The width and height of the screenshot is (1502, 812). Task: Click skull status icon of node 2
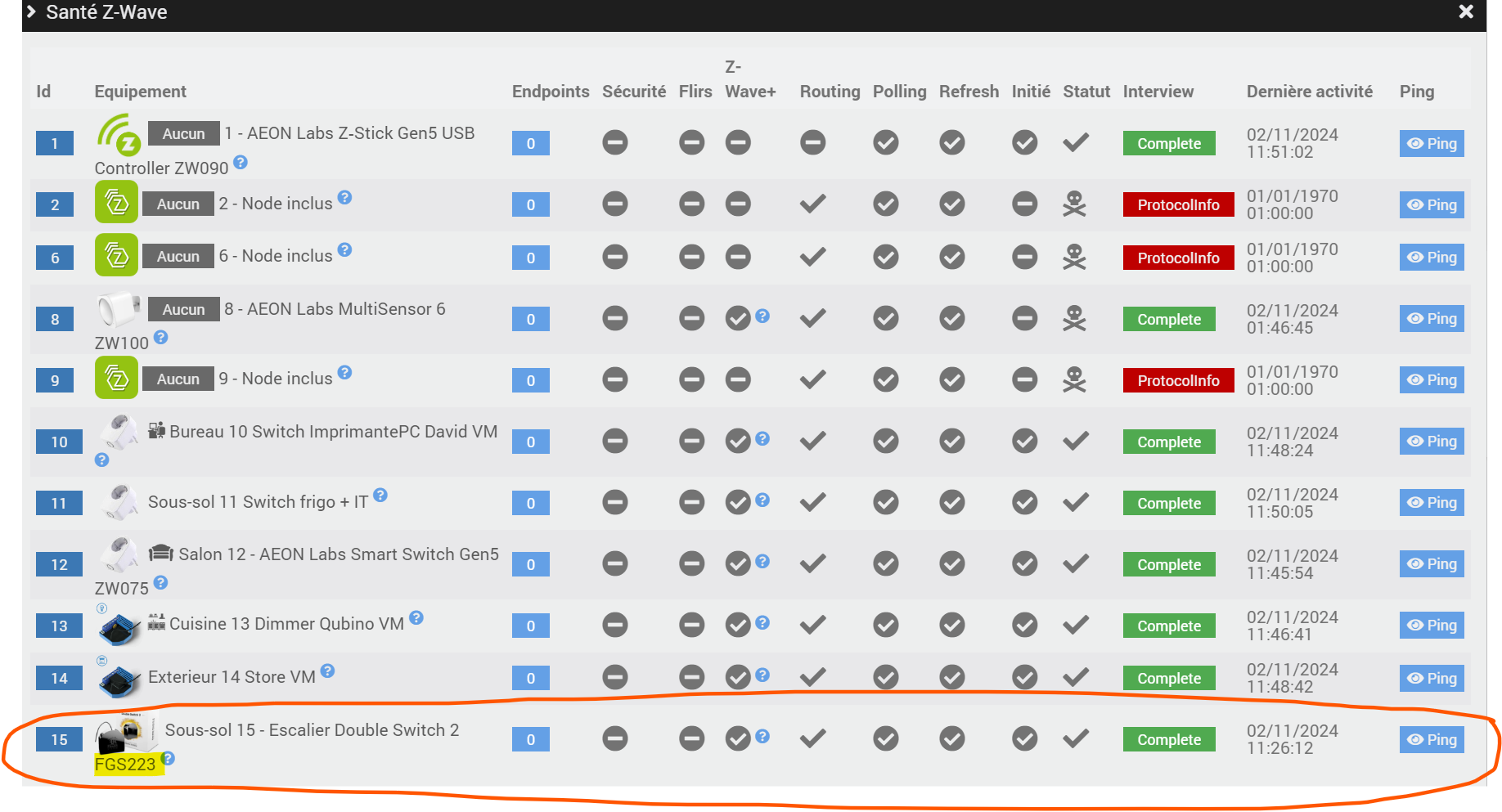pos(1074,204)
